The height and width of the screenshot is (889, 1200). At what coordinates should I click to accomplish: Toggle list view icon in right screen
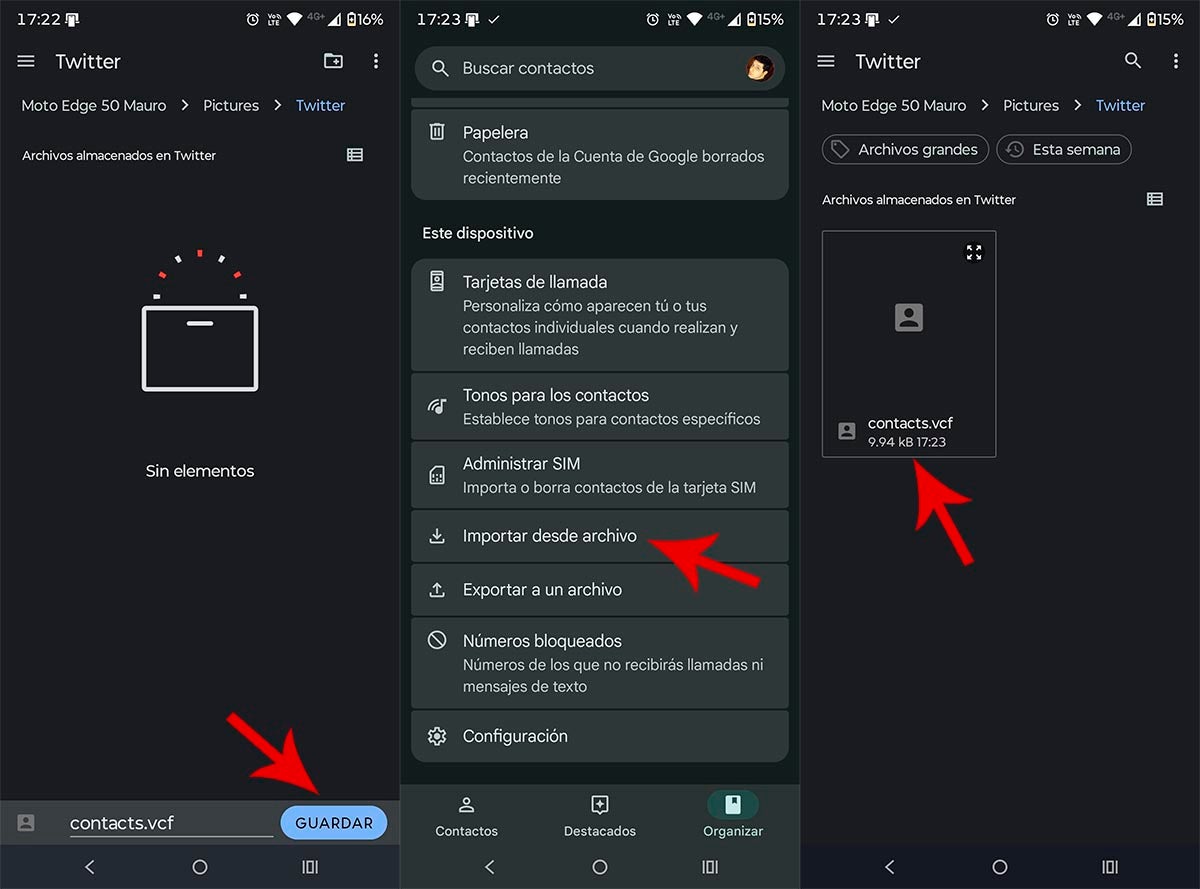tap(1155, 199)
